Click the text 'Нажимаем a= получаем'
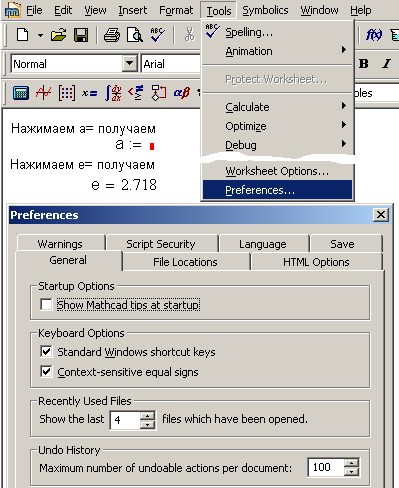Image resolution: width=399 pixels, height=488 pixels. pos(83,128)
